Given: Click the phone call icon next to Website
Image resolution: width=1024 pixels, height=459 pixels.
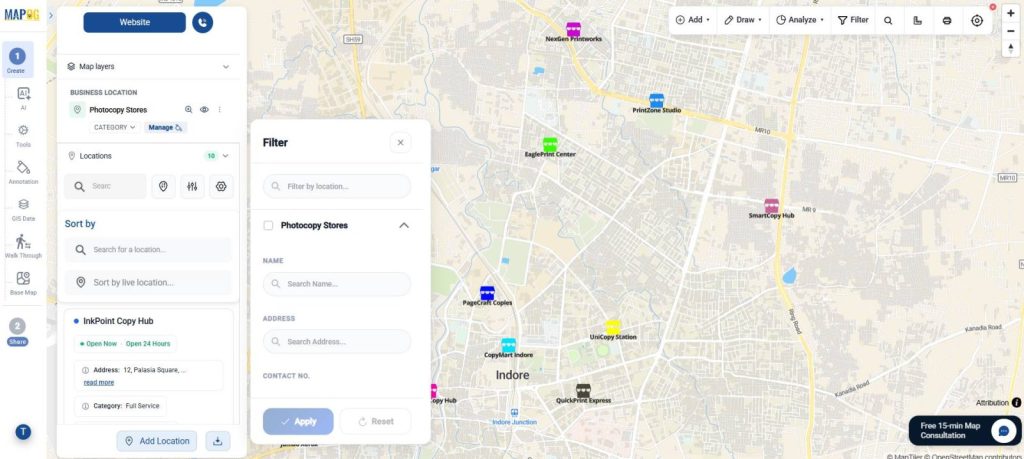Looking at the screenshot, I should coord(202,22).
